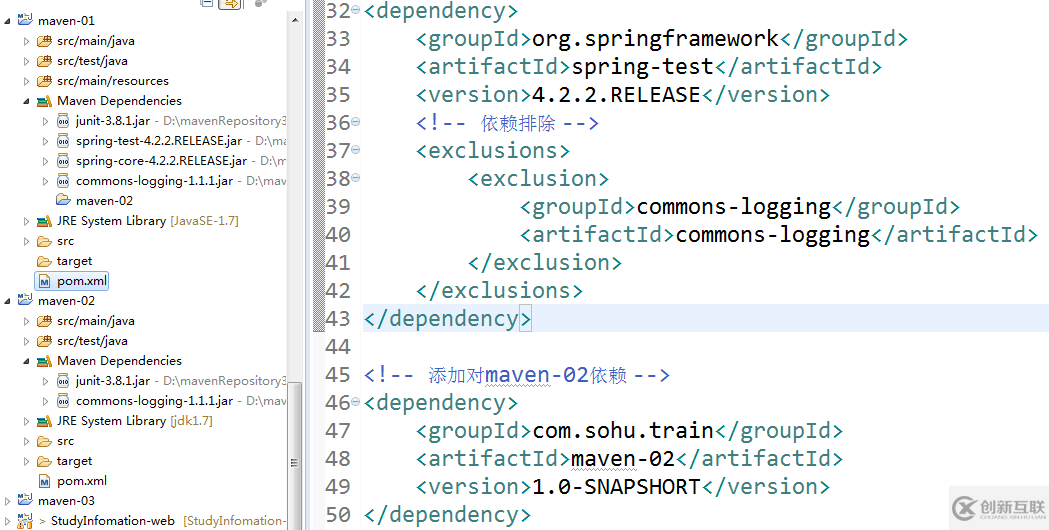Select src folder label under maven-02 project
The image size is (1049, 530).
click(x=66, y=441)
